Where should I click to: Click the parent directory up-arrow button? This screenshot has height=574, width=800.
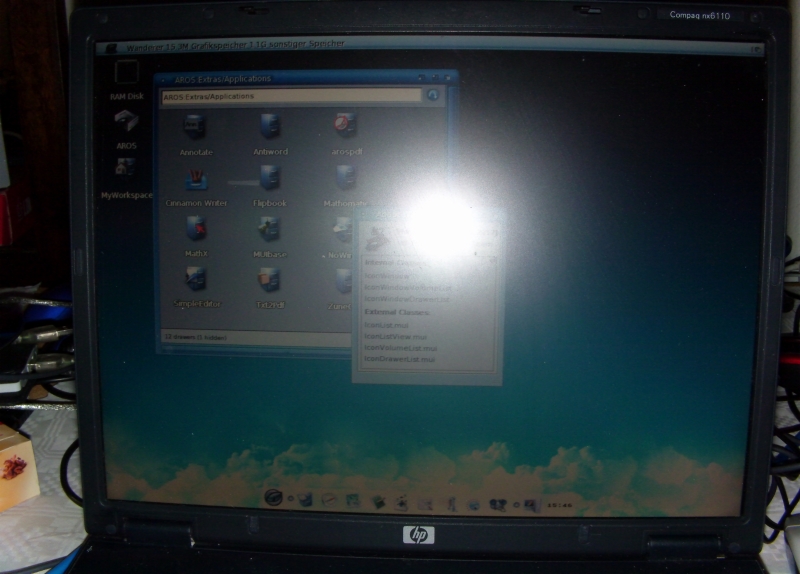click(433, 96)
